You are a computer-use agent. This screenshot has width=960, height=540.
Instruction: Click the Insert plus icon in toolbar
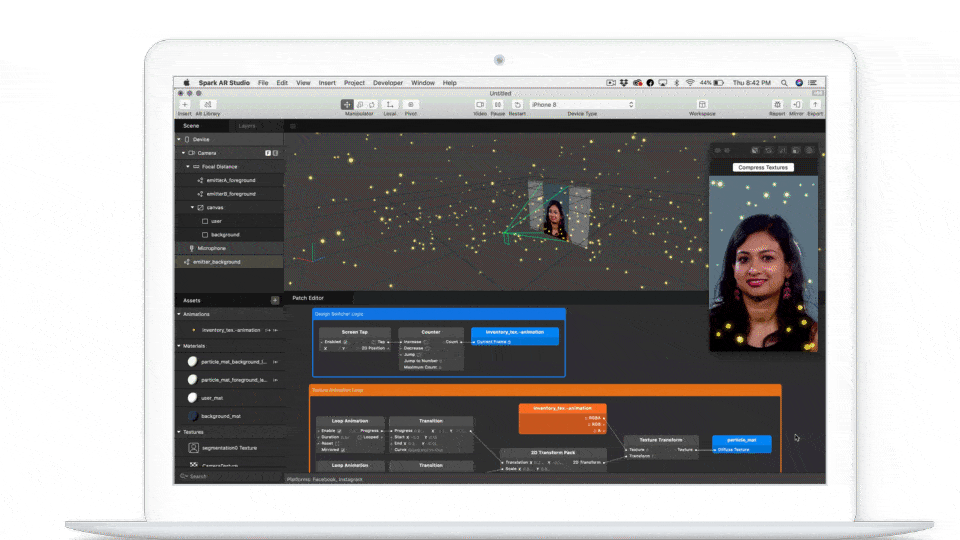(184, 105)
